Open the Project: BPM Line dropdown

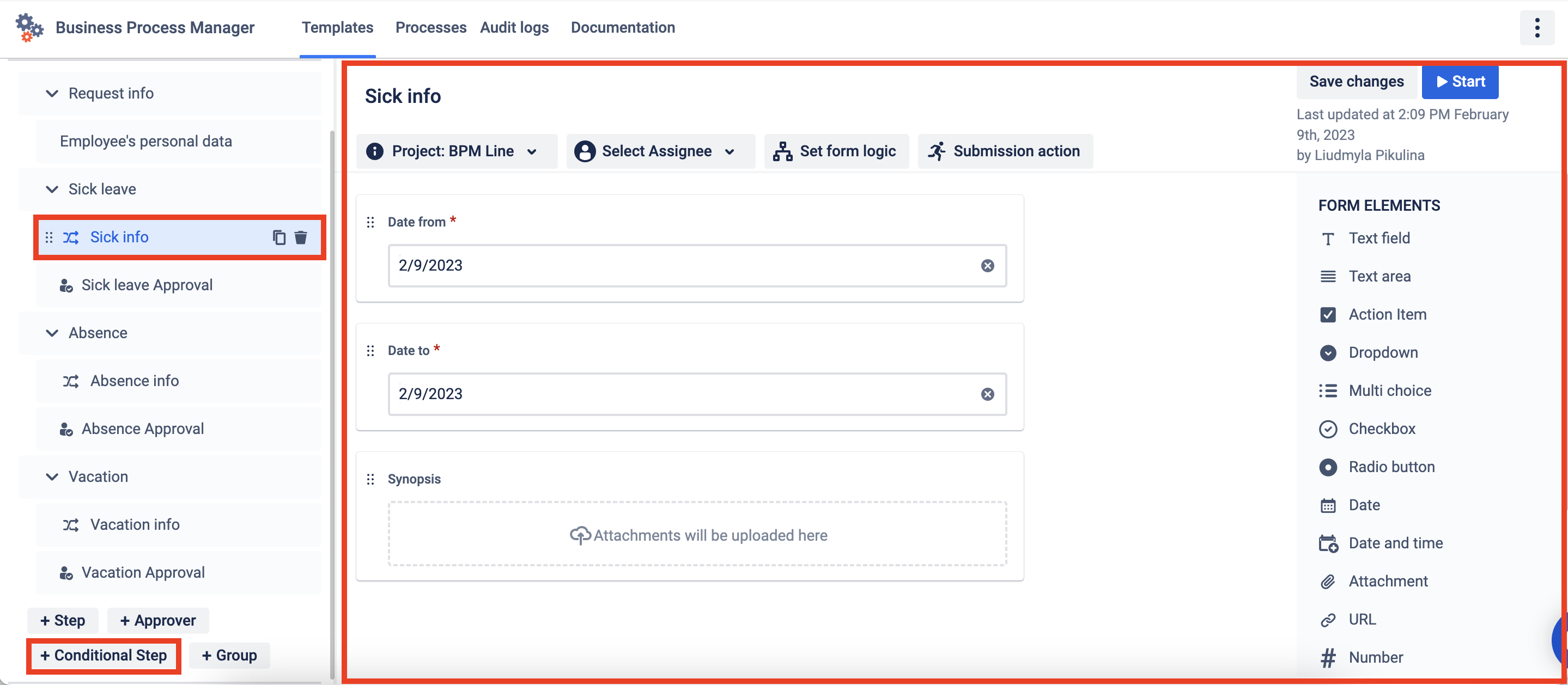pos(457,151)
